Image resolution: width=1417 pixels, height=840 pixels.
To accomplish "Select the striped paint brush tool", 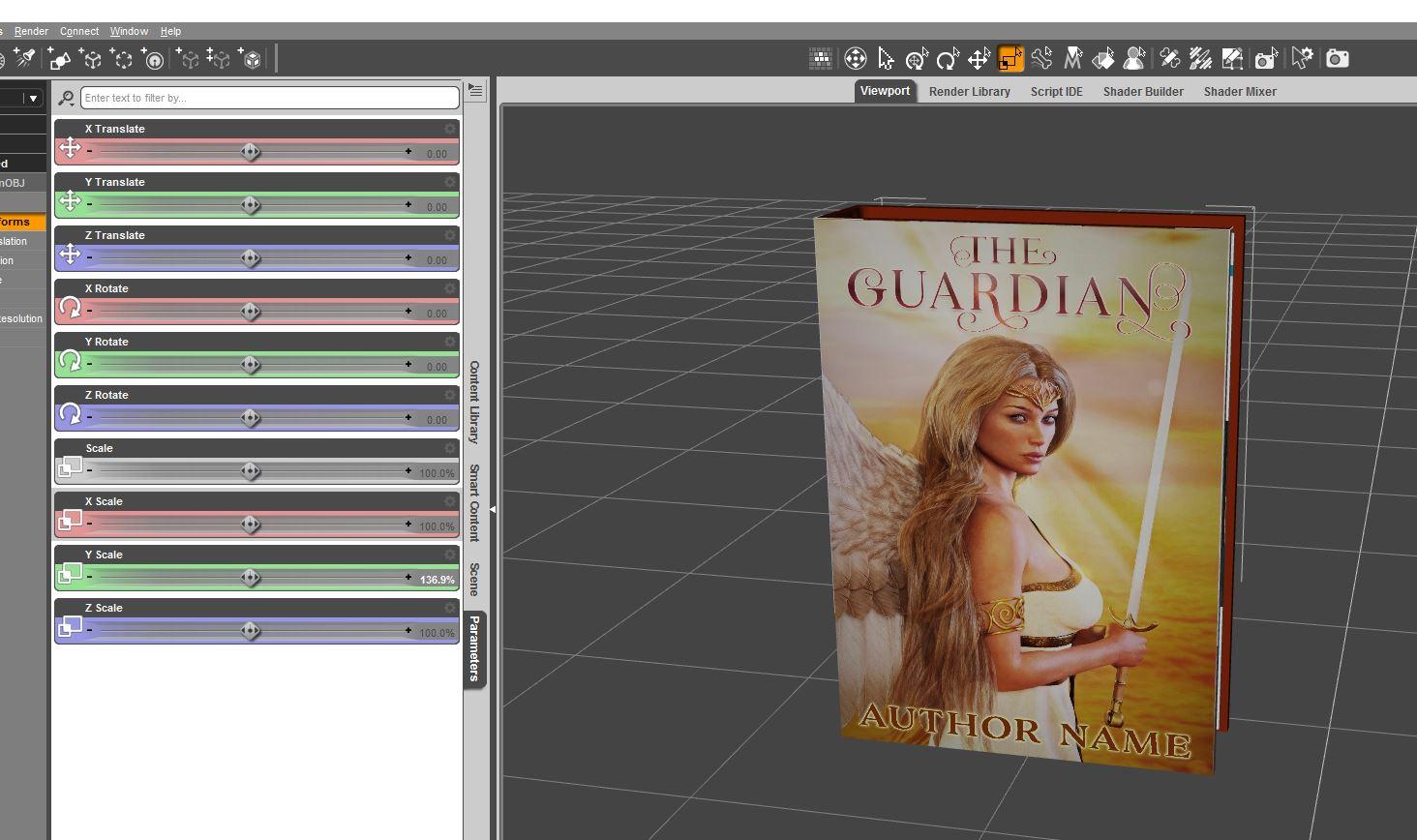I will point(1201,59).
